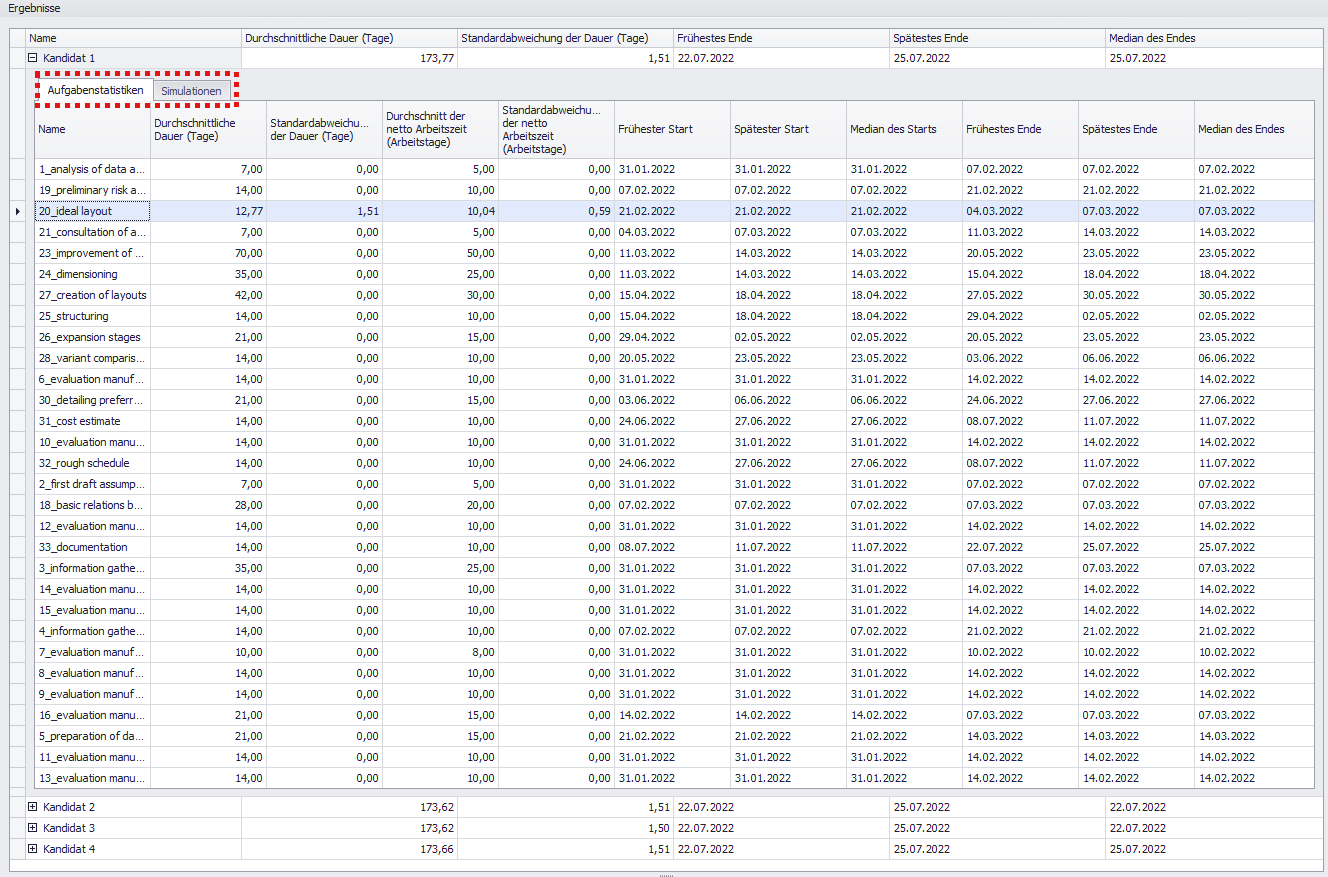Select the 27_creation of layouts row
This screenshot has width=1328, height=877.
(92, 295)
